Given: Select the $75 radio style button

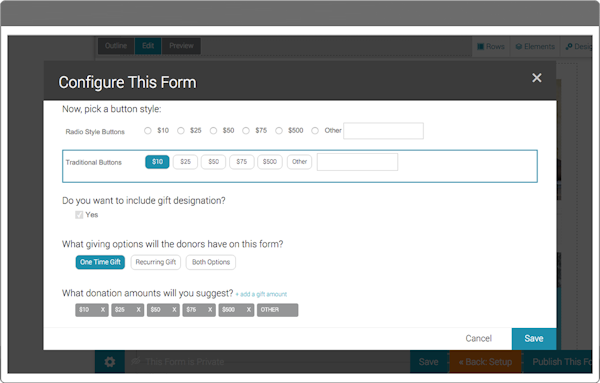Looking at the screenshot, I should click(246, 131).
